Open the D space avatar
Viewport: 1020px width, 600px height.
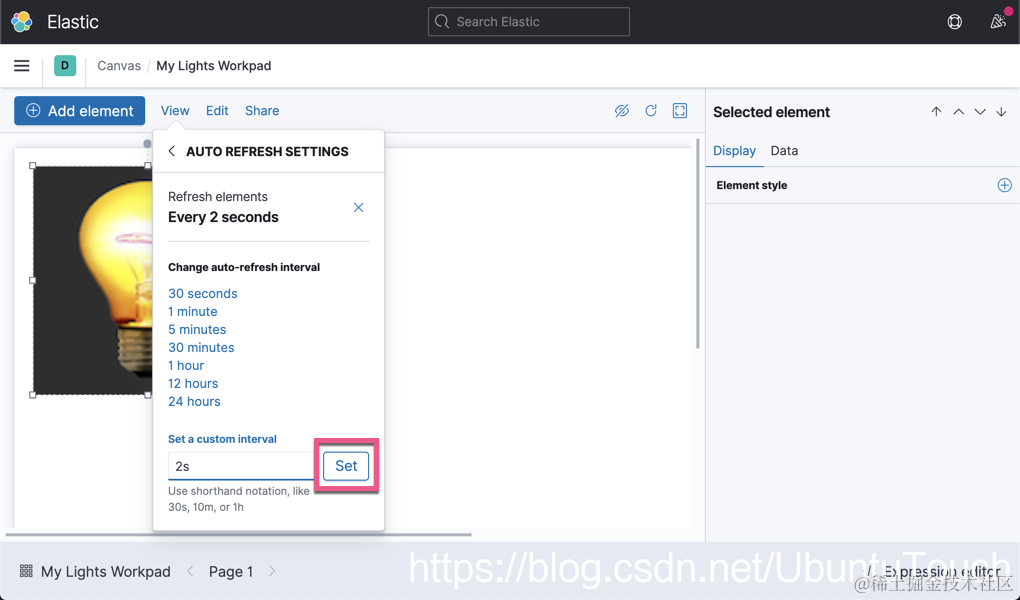pyautogui.click(x=64, y=66)
